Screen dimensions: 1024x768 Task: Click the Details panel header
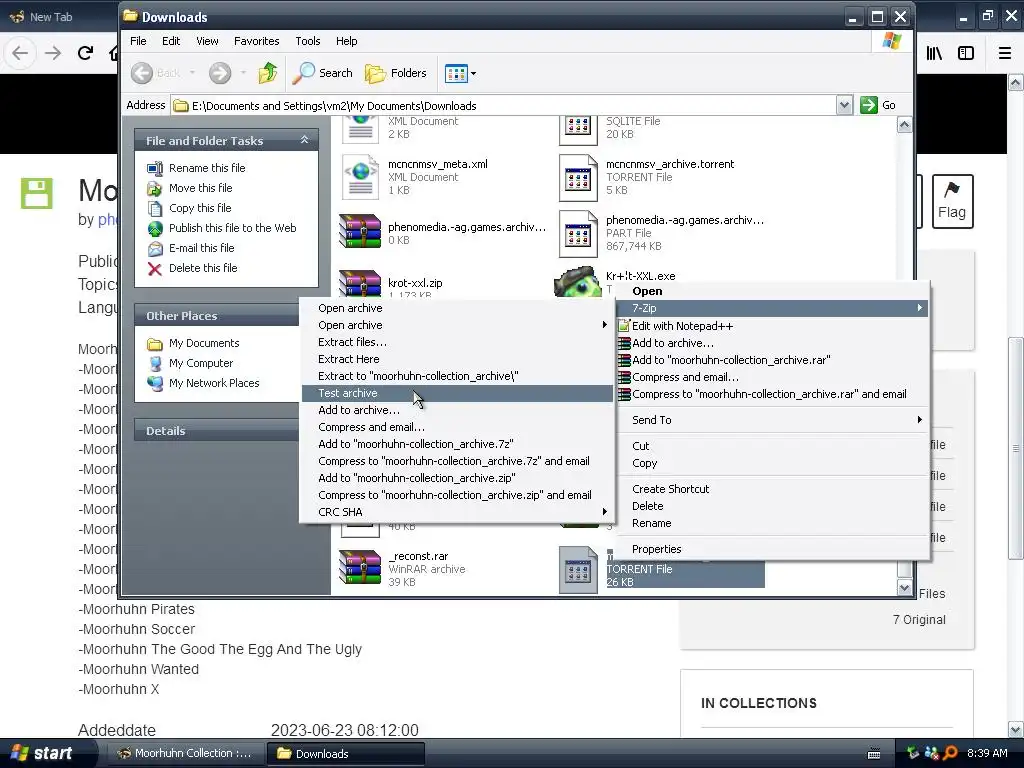pos(217,430)
